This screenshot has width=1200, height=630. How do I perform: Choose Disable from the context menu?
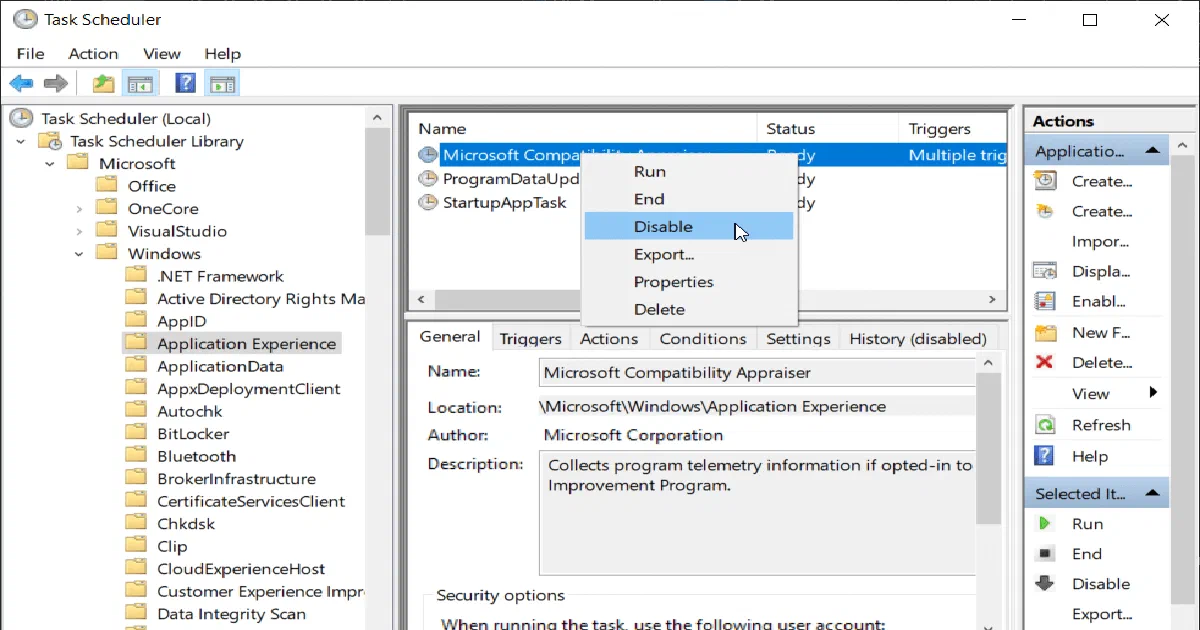click(689, 227)
